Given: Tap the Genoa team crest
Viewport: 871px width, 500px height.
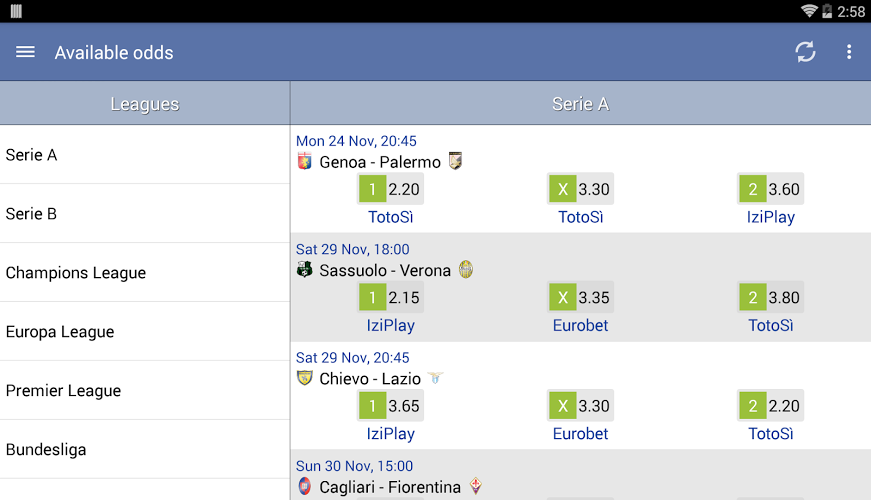Looking at the screenshot, I should [305, 162].
